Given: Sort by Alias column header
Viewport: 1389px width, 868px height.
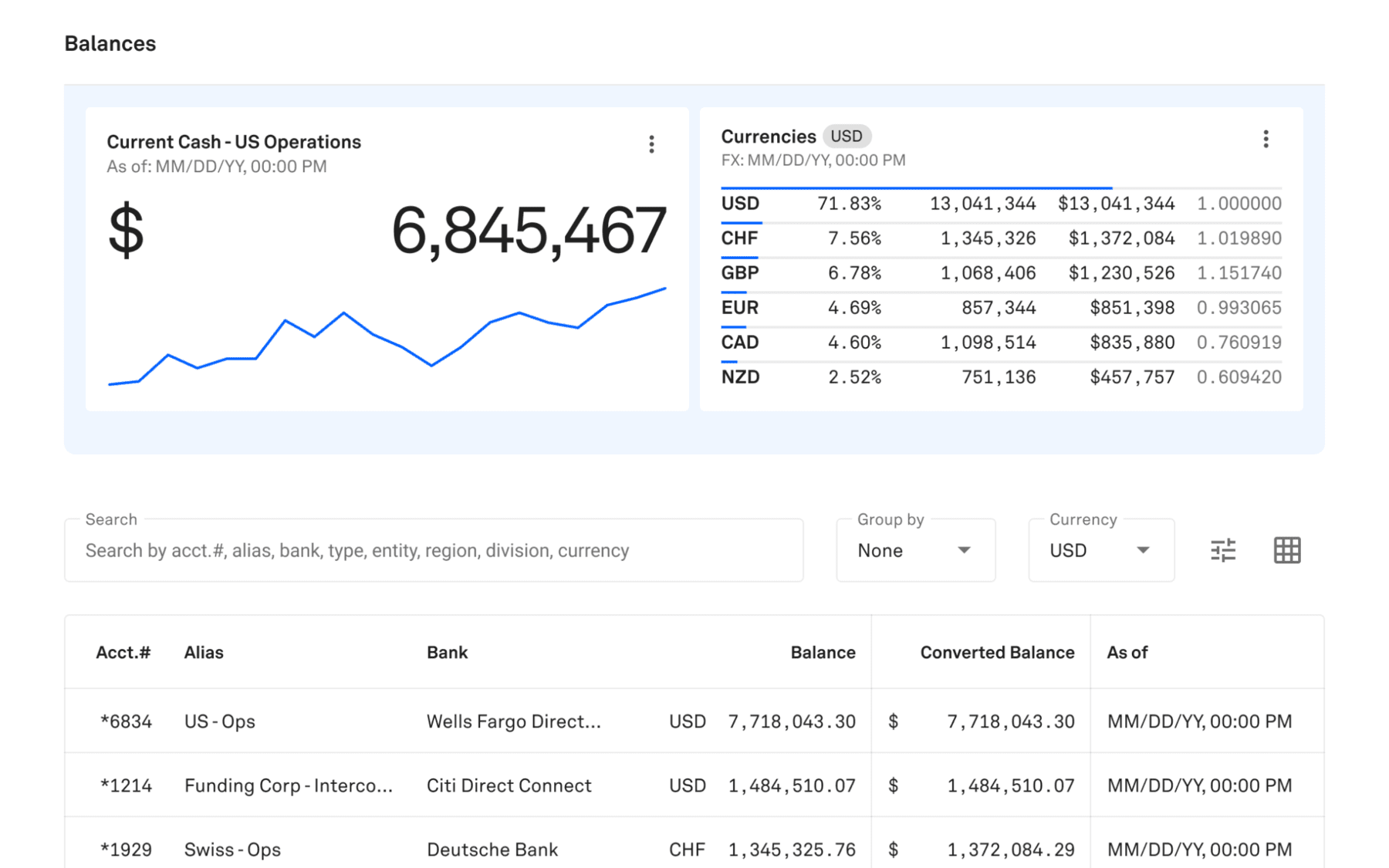Looking at the screenshot, I should [204, 653].
